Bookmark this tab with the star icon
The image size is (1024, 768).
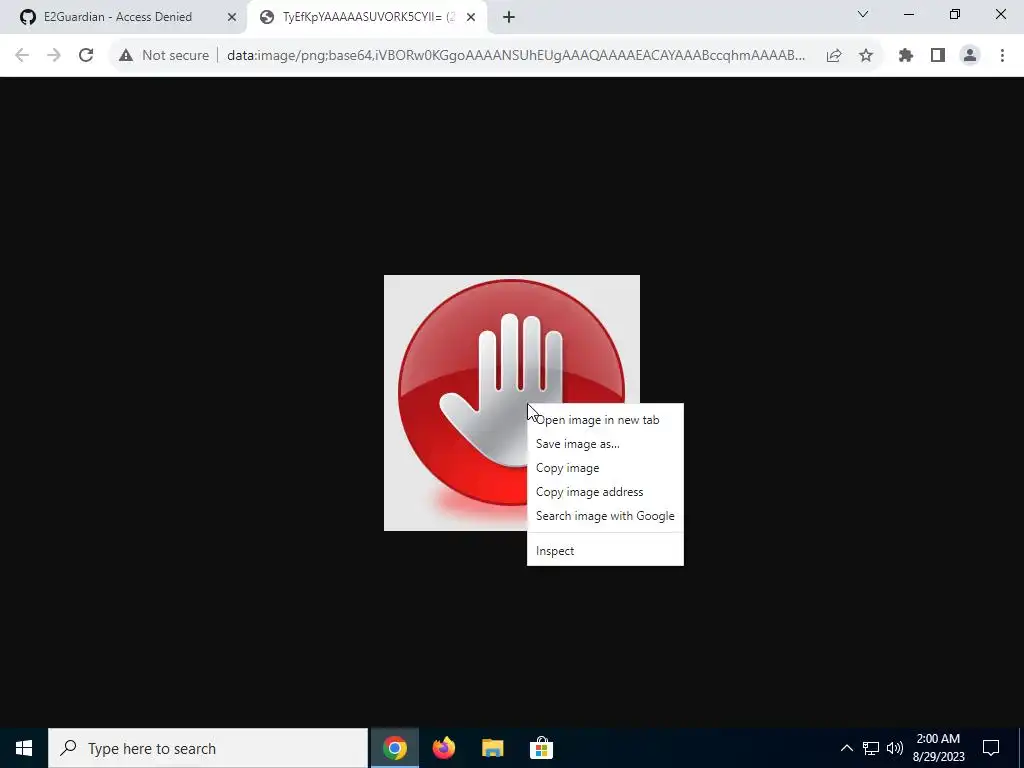point(866,56)
